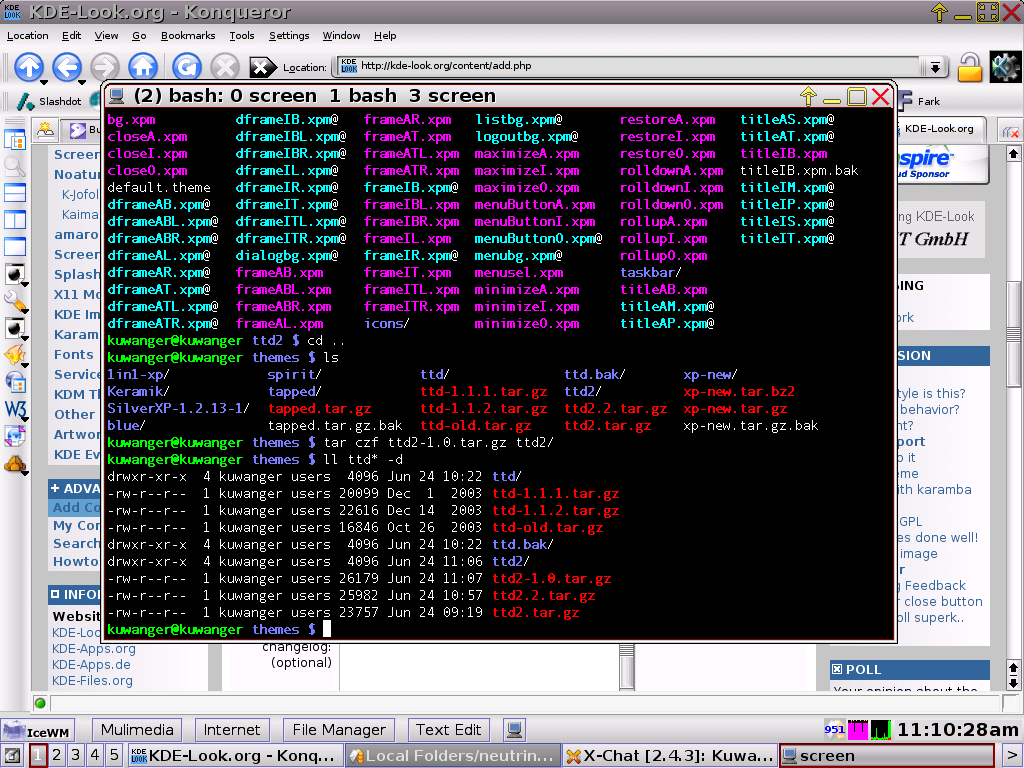This screenshot has width=1024, height=768.
Task: Open the Internet taskbar menu
Action: click(232, 729)
